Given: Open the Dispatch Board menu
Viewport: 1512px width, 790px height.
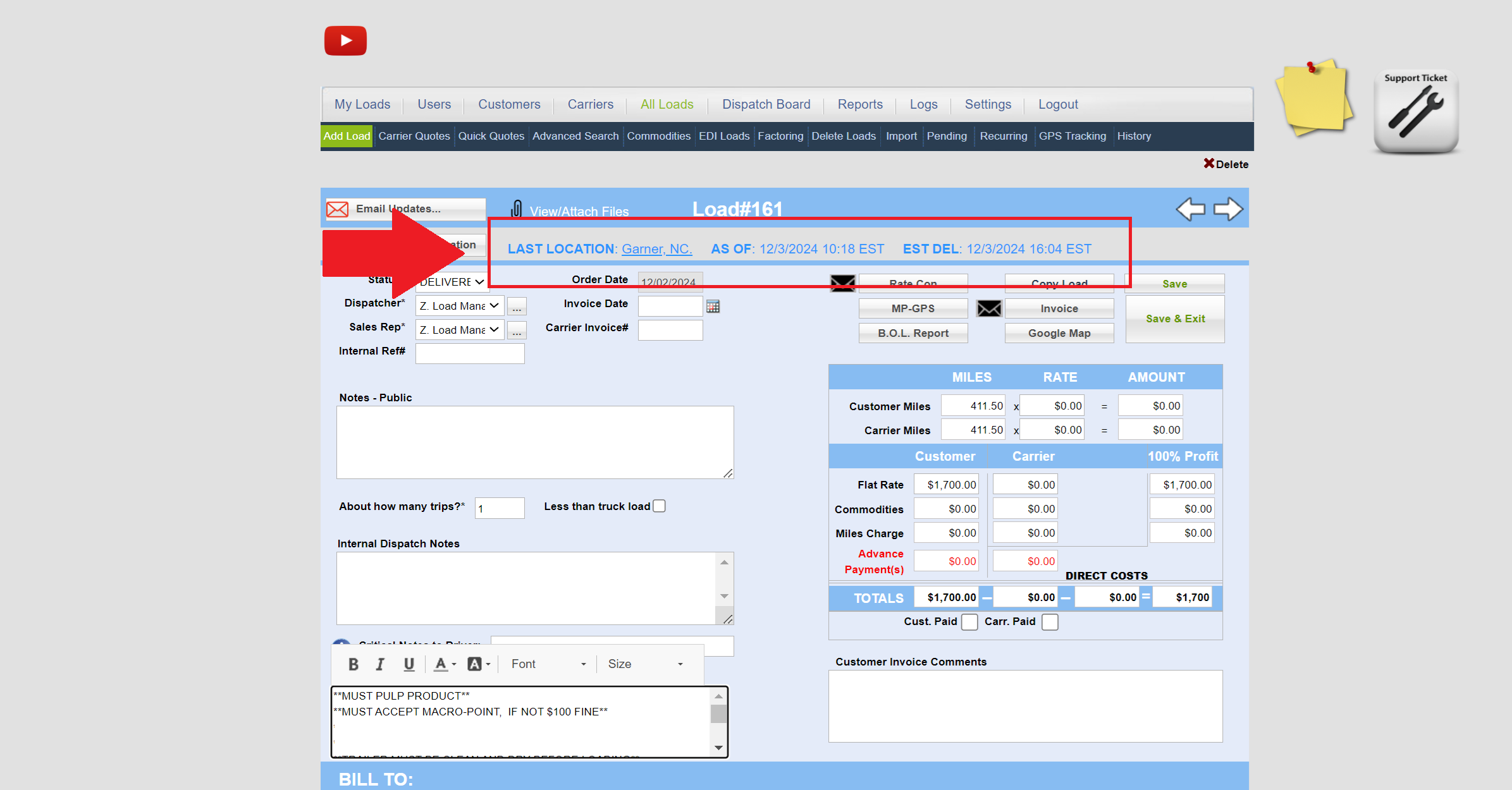Looking at the screenshot, I should tap(766, 104).
